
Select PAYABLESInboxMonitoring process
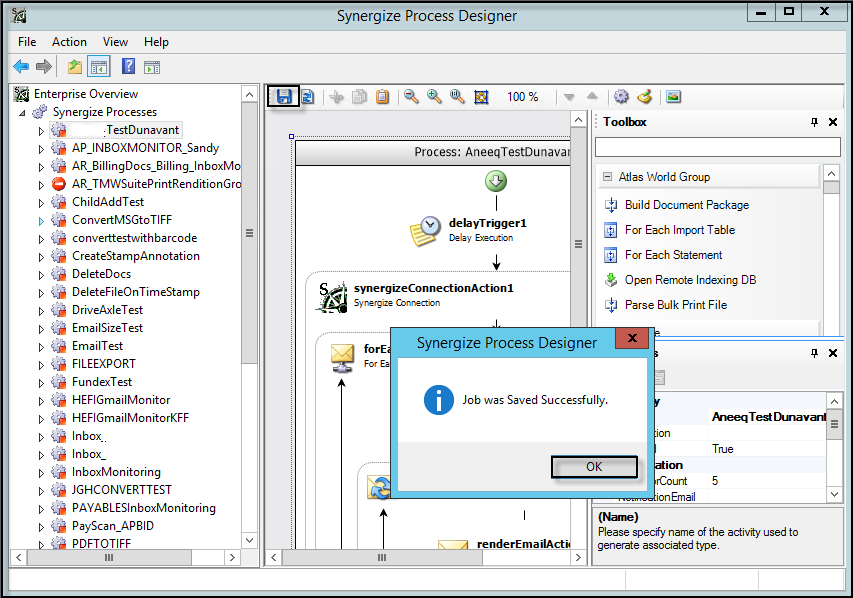(144, 508)
